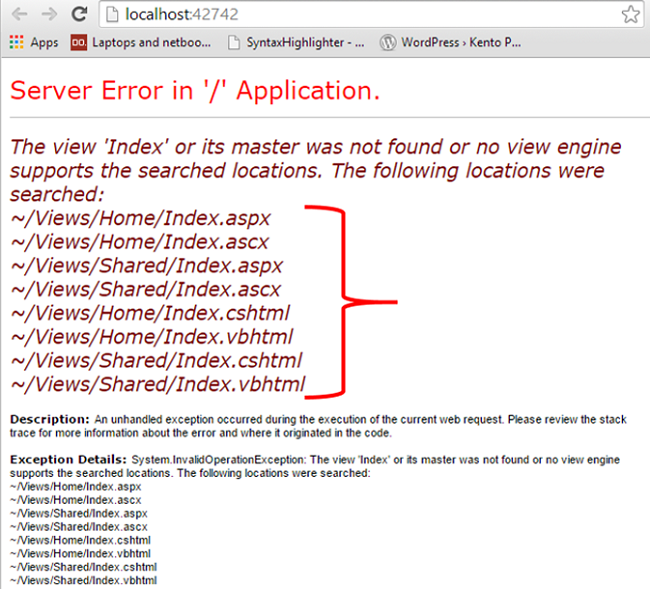Click the page icon in address bar
Image resolution: width=650 pixels, height=589 pixels.
pos(112,15)
